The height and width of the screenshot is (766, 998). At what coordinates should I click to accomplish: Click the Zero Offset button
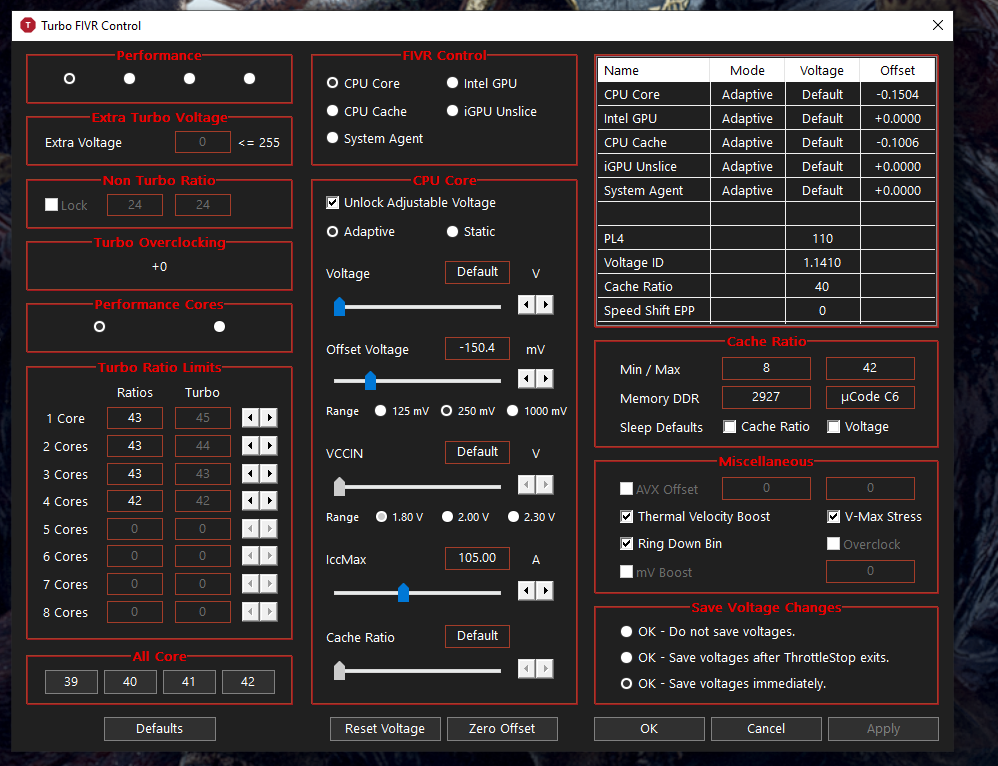(502, 728)
